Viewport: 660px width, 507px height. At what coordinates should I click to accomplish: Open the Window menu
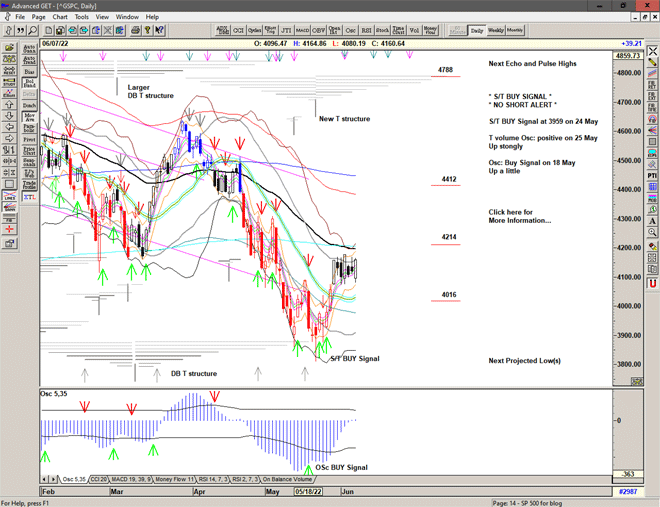tap(127, 17)
